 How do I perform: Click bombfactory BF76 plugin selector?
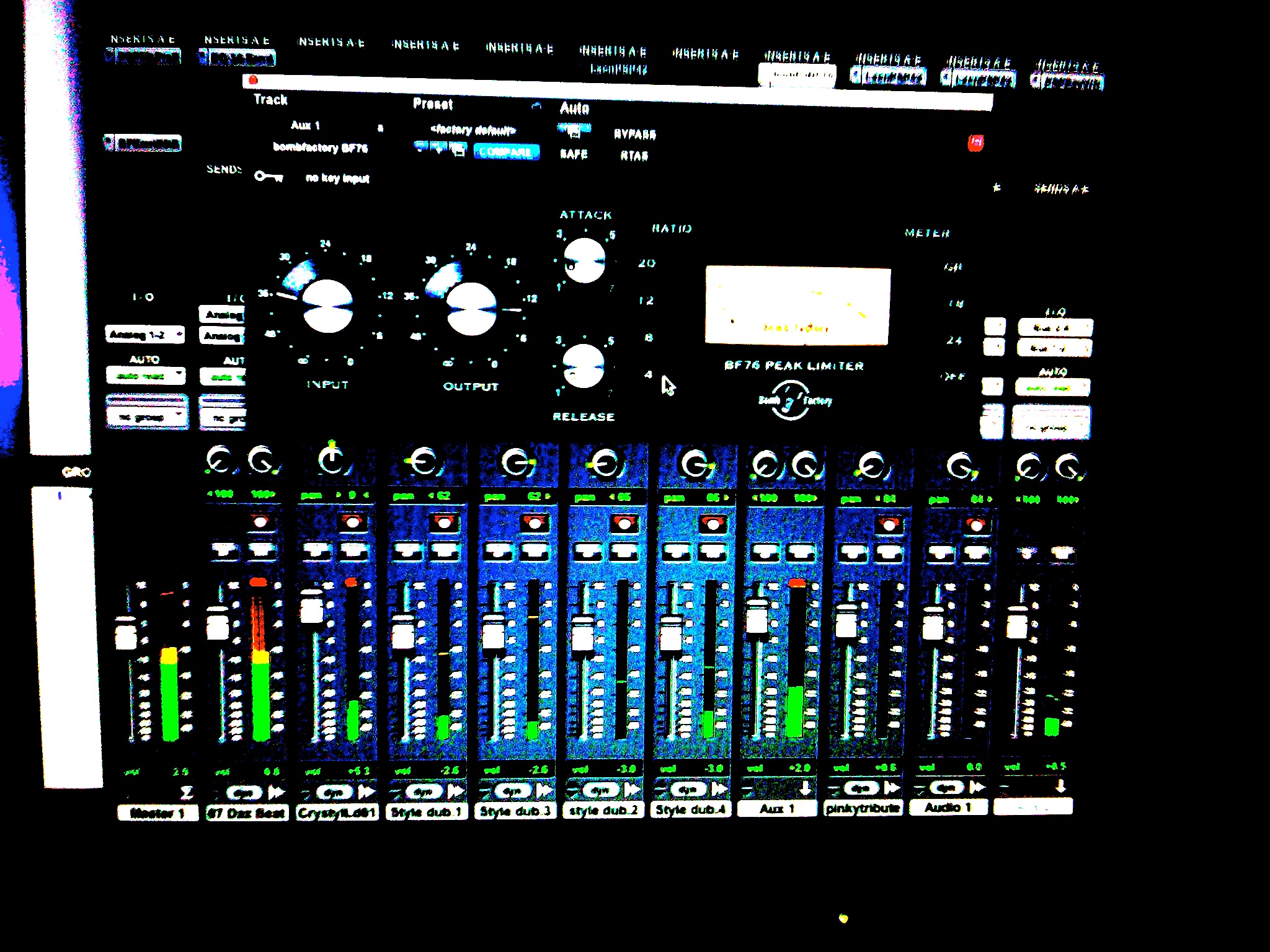[x=320, y=148]
